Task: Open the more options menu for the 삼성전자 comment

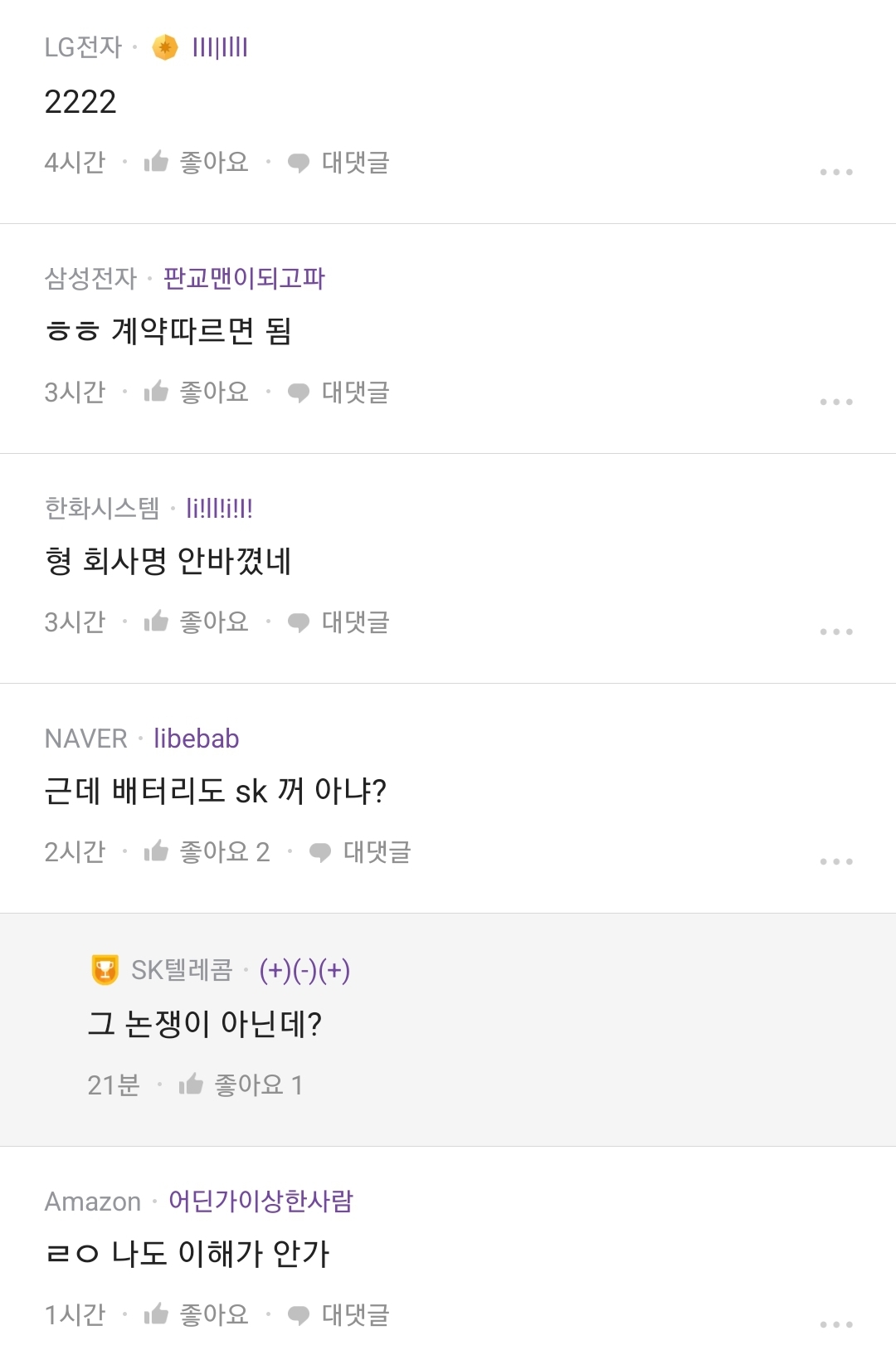Action: coord(835,402)
